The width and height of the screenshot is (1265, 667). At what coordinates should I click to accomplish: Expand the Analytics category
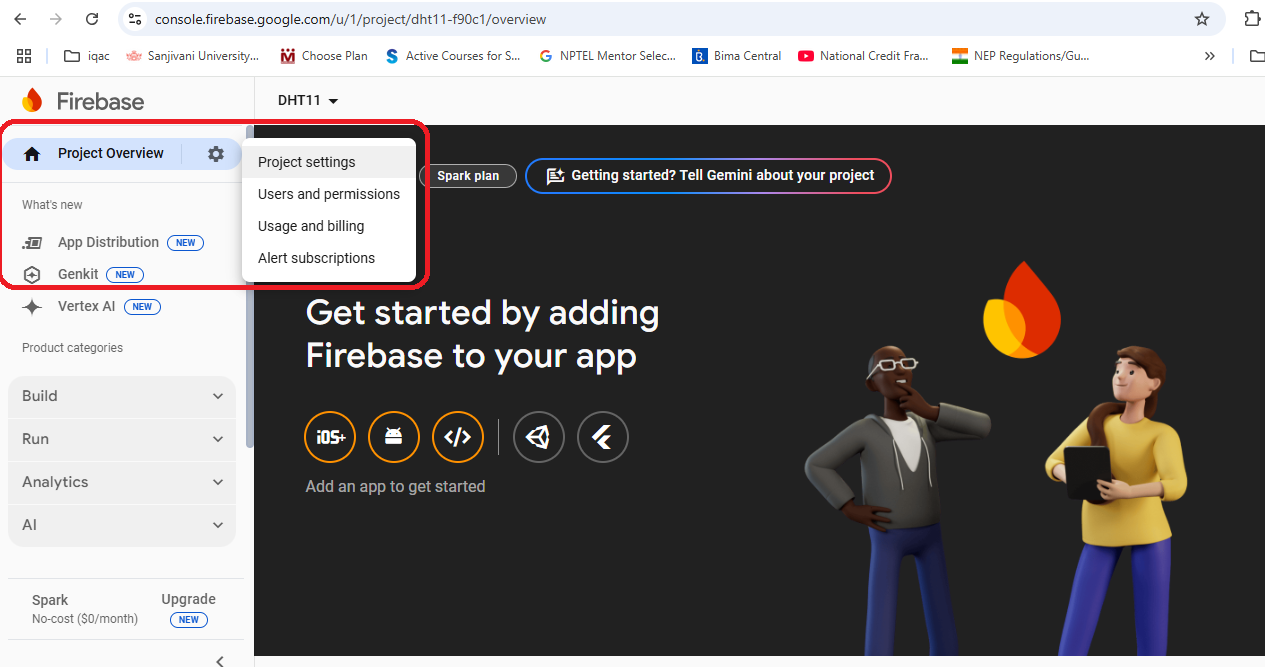pos(122,482)
